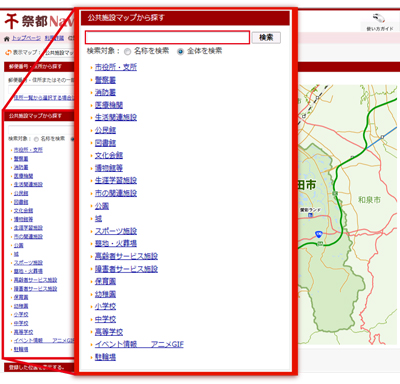The width and height of the screenshot is (400, 384).
Task: Click the 祭都Navi site logo
Action: (38, 22)
